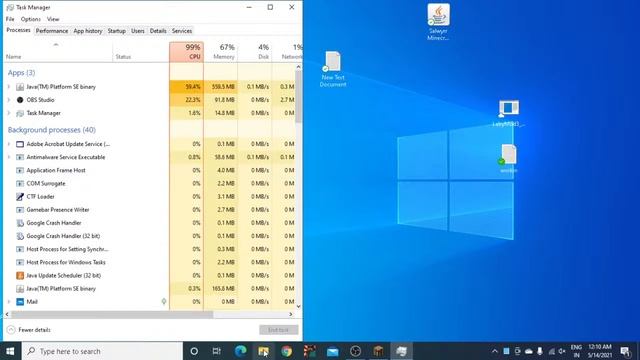Click the Background processes (40) heading
640x360 pixels.
(x=52, y=130)
